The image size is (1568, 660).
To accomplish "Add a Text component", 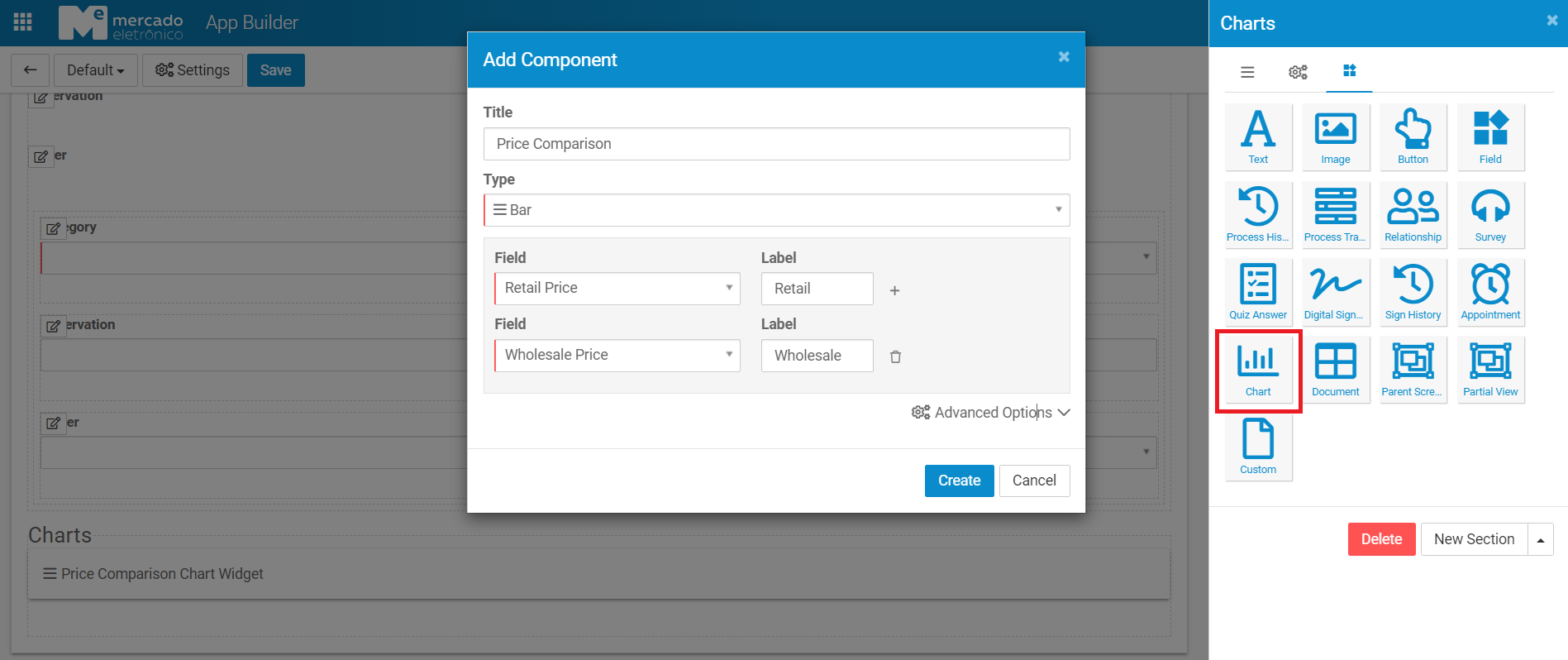I will [1258, 136].
